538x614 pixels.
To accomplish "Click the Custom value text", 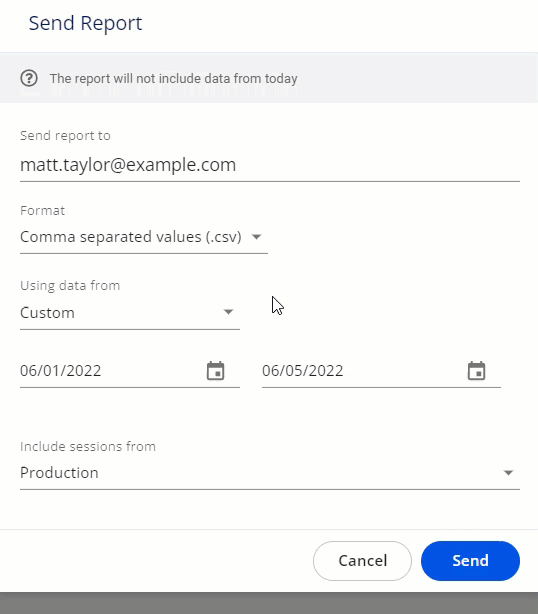I will (47, 312).
